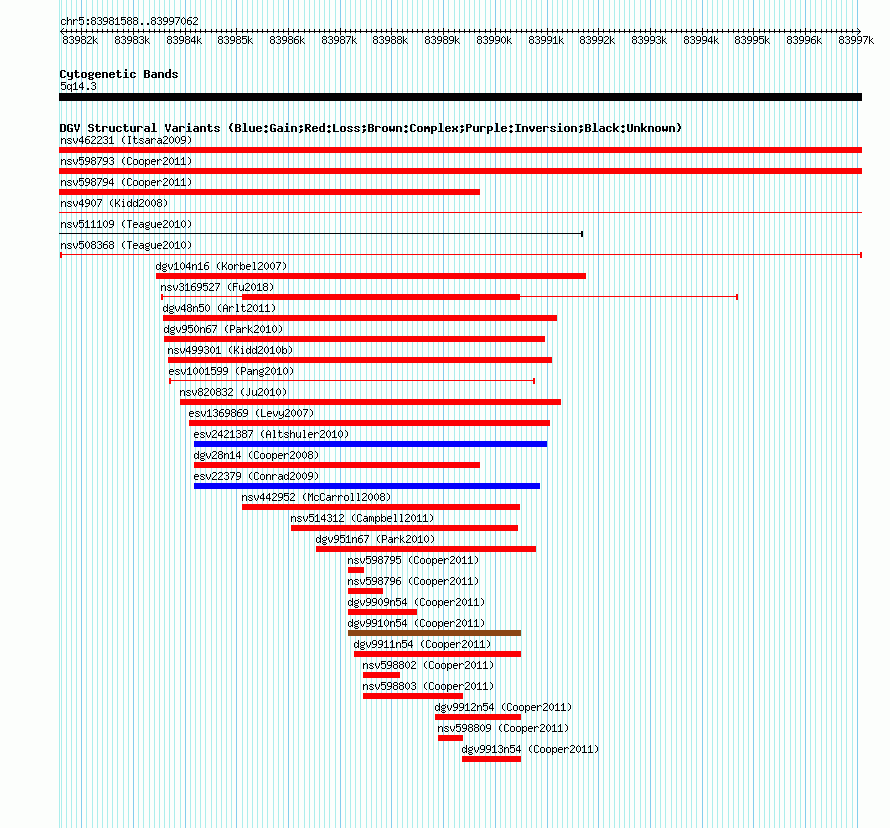Screen dimensions: 890x828
Task: Click the blue gain bar under esv22379
Action: (367, 486)
